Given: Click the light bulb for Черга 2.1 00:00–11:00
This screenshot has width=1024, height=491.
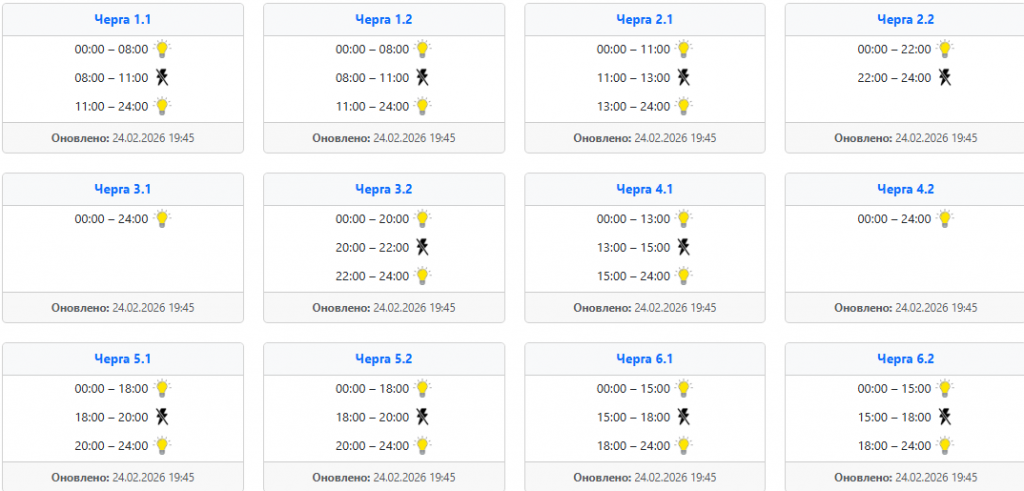Looking at the screenshot, I should 684,48.
